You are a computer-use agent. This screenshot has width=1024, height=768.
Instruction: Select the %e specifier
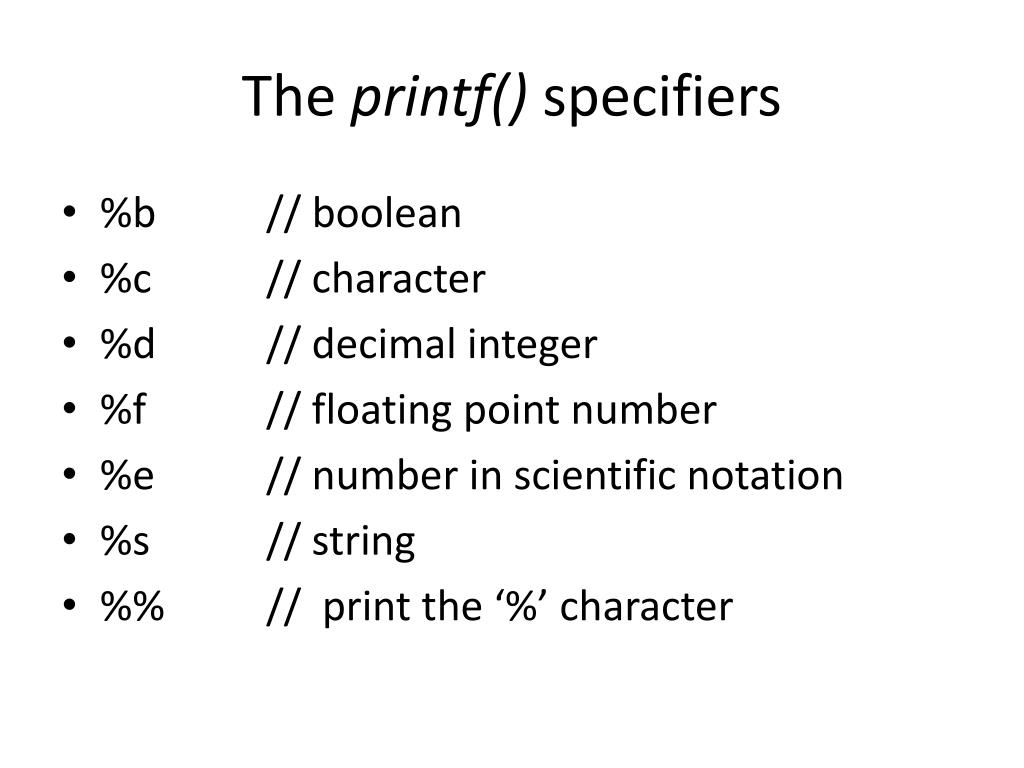[127, 475]
